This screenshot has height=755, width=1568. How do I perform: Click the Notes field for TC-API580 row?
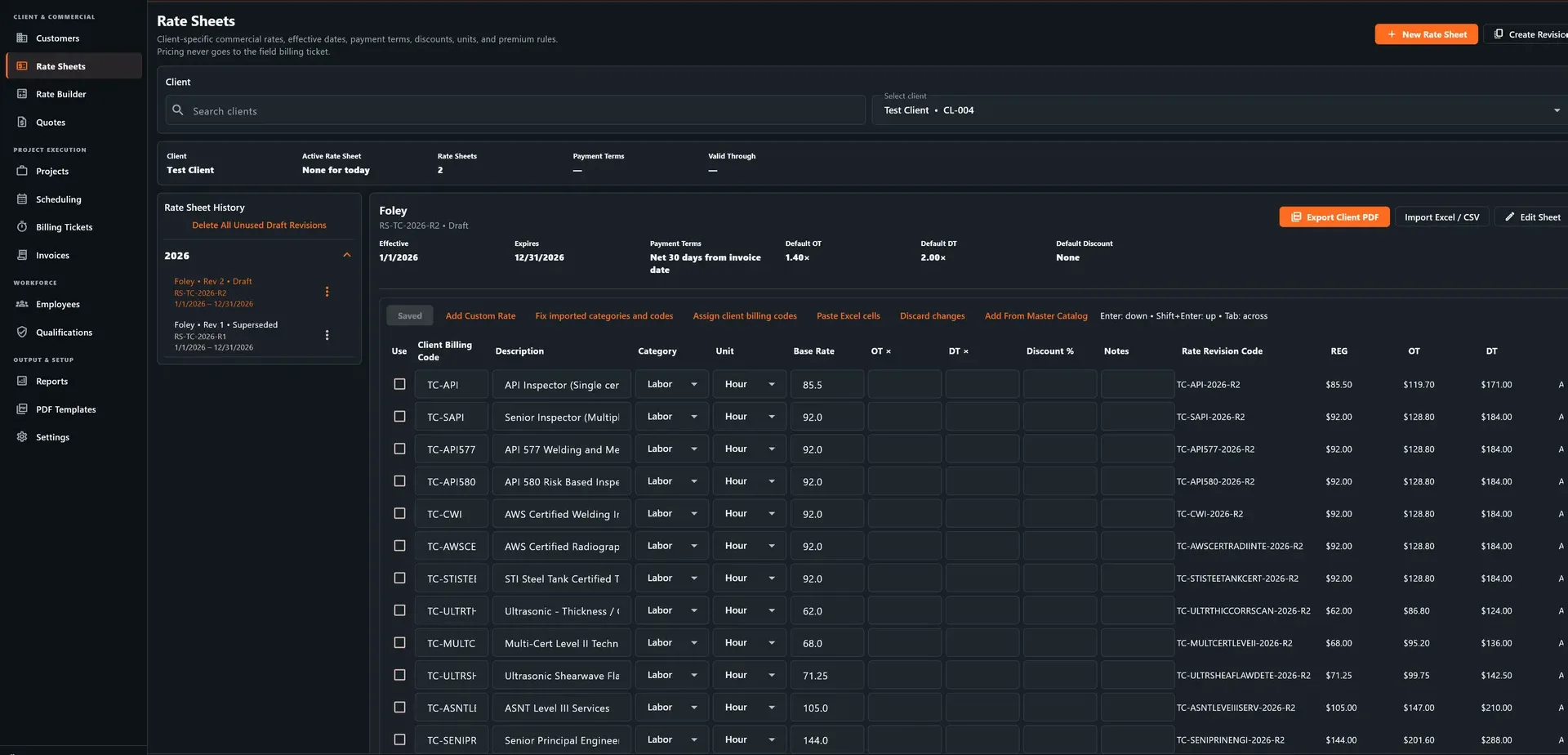point(1137,481)
